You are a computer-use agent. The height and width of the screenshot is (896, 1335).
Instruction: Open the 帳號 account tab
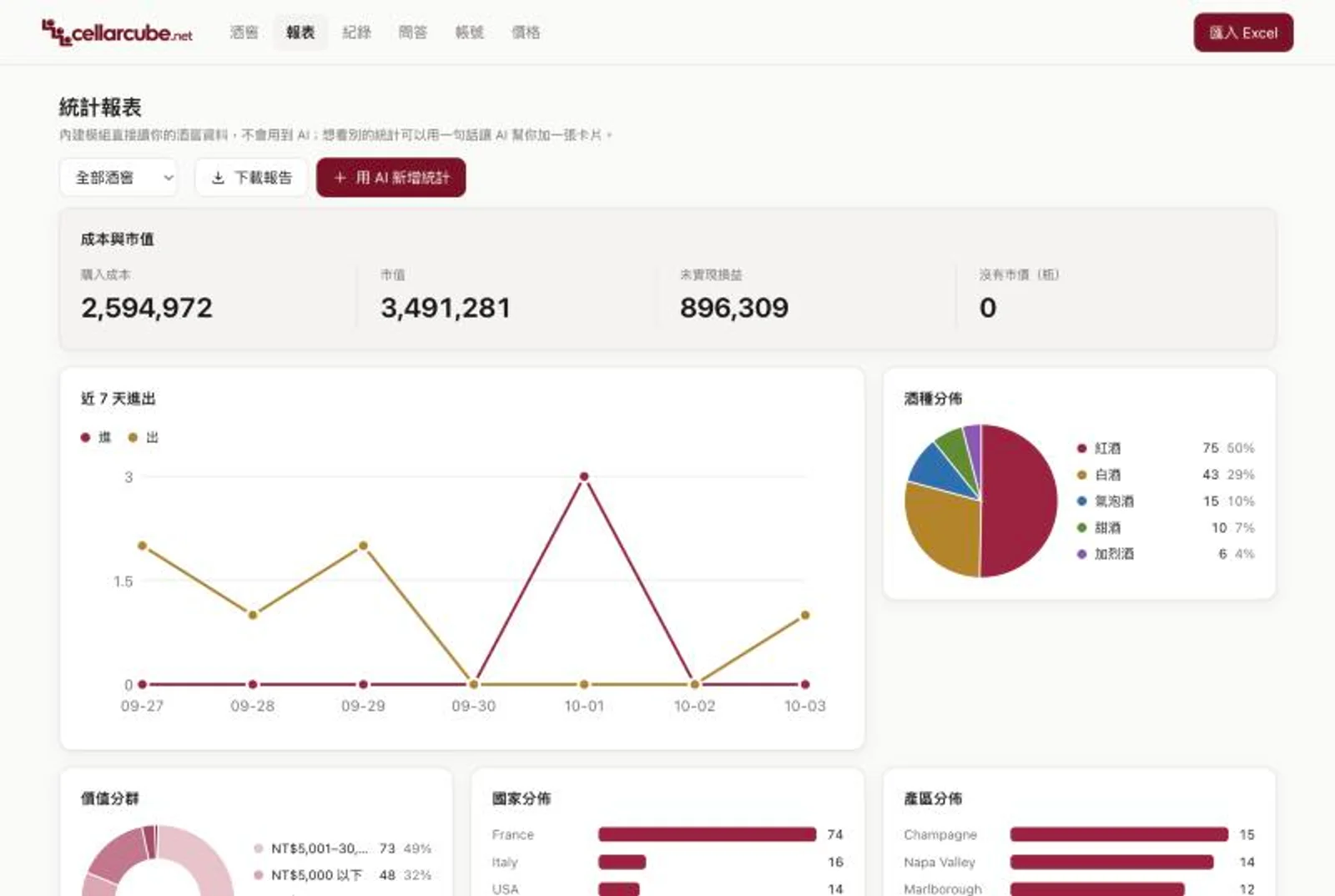pyautogui.click(x=469, y=33)
